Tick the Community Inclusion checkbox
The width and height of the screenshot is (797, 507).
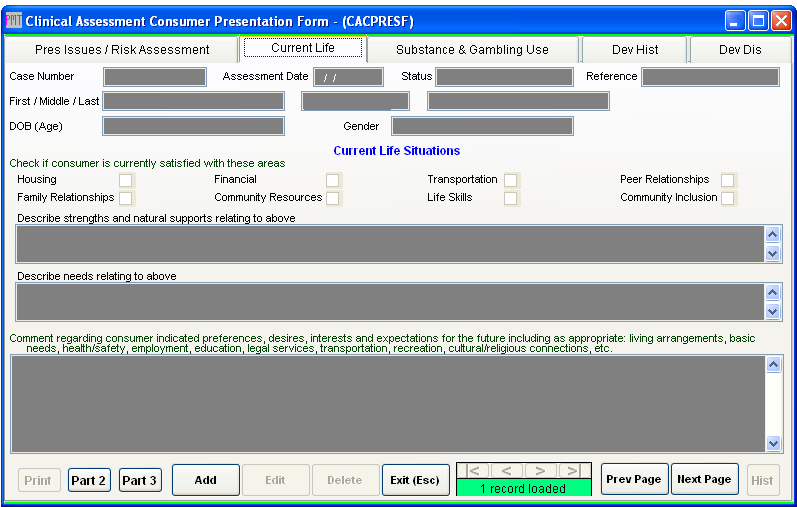click(x=728, y=198)
